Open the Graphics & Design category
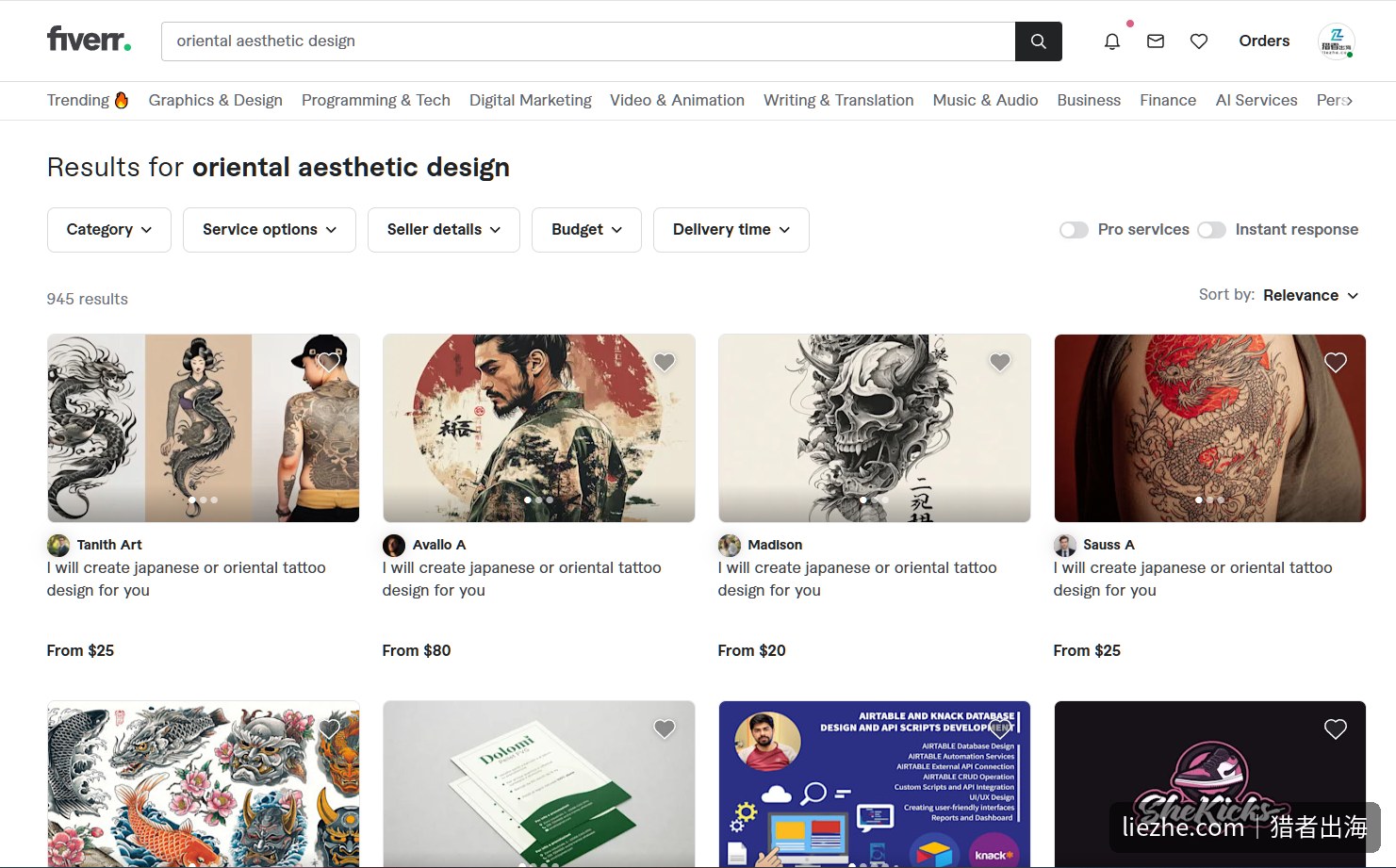The image size is (1396, 868). pos(216,101)
